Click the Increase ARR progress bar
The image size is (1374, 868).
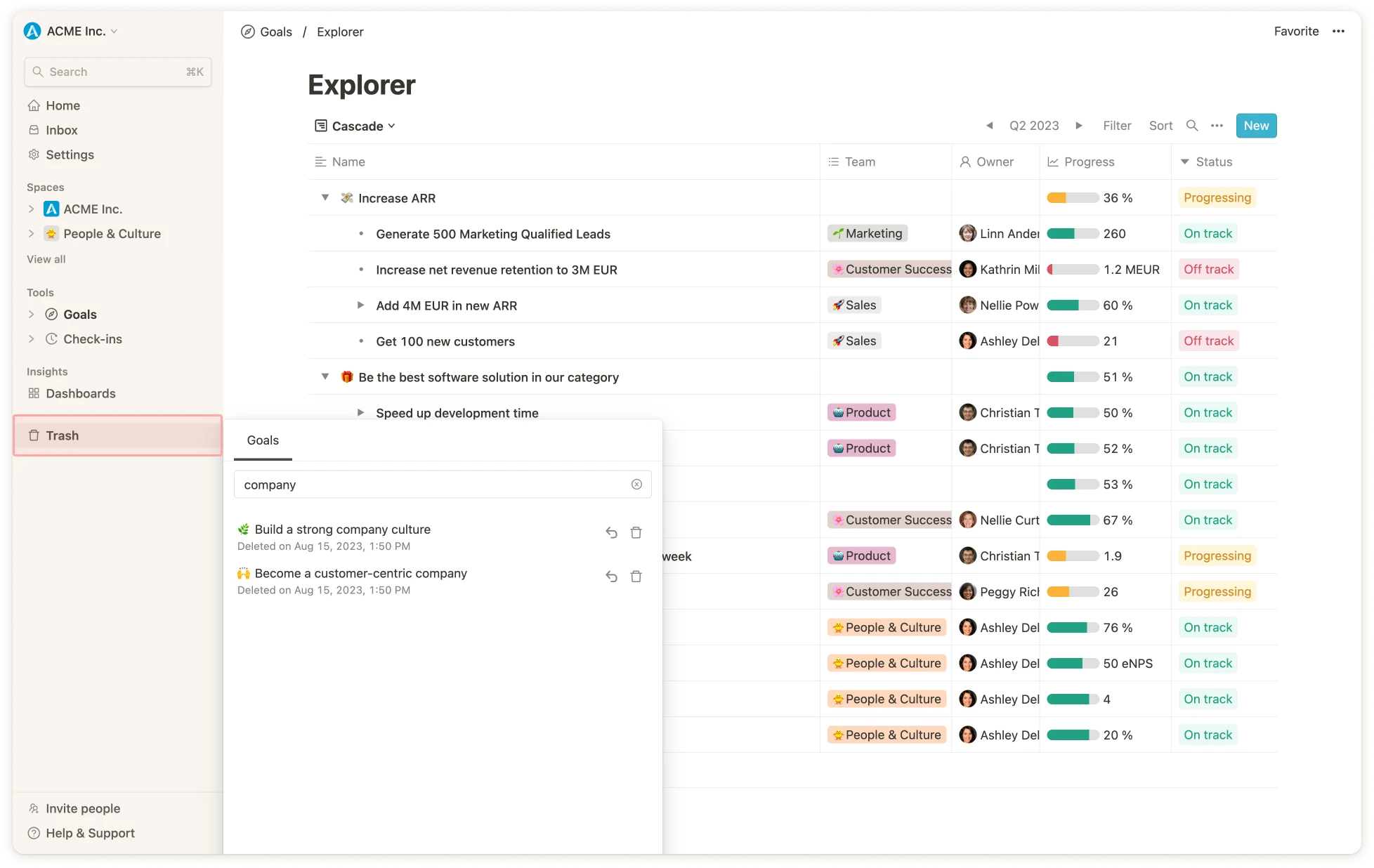coord(1073,198)
